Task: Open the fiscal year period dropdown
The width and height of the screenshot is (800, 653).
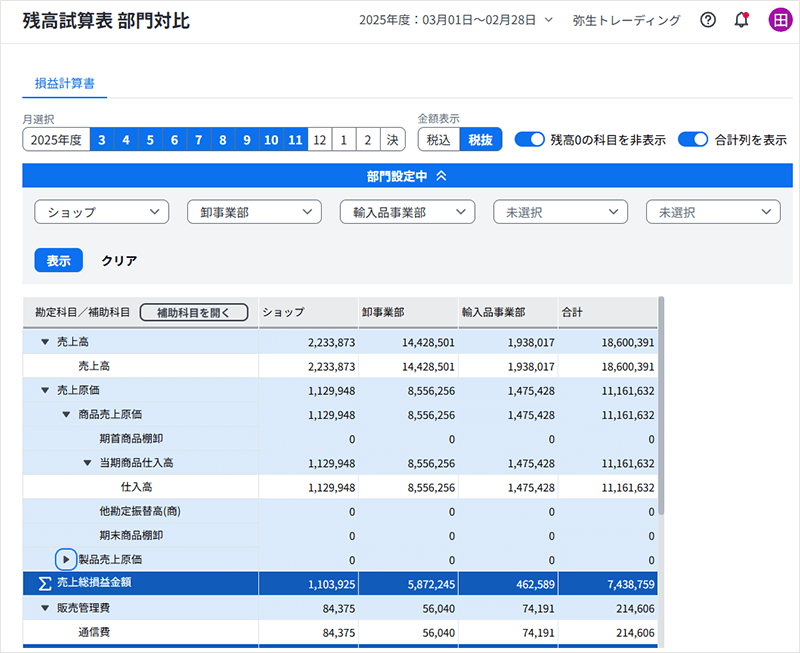Action: (456, 20)
